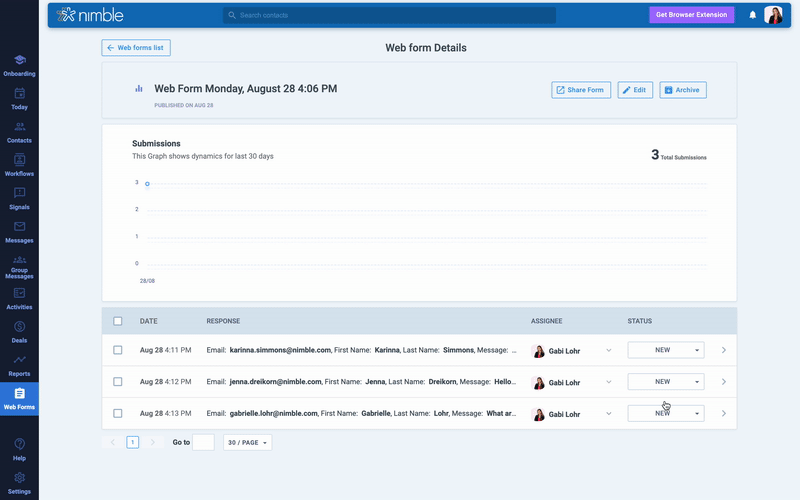
Task: Click the user profile avatar
Action: coord(774,15)
